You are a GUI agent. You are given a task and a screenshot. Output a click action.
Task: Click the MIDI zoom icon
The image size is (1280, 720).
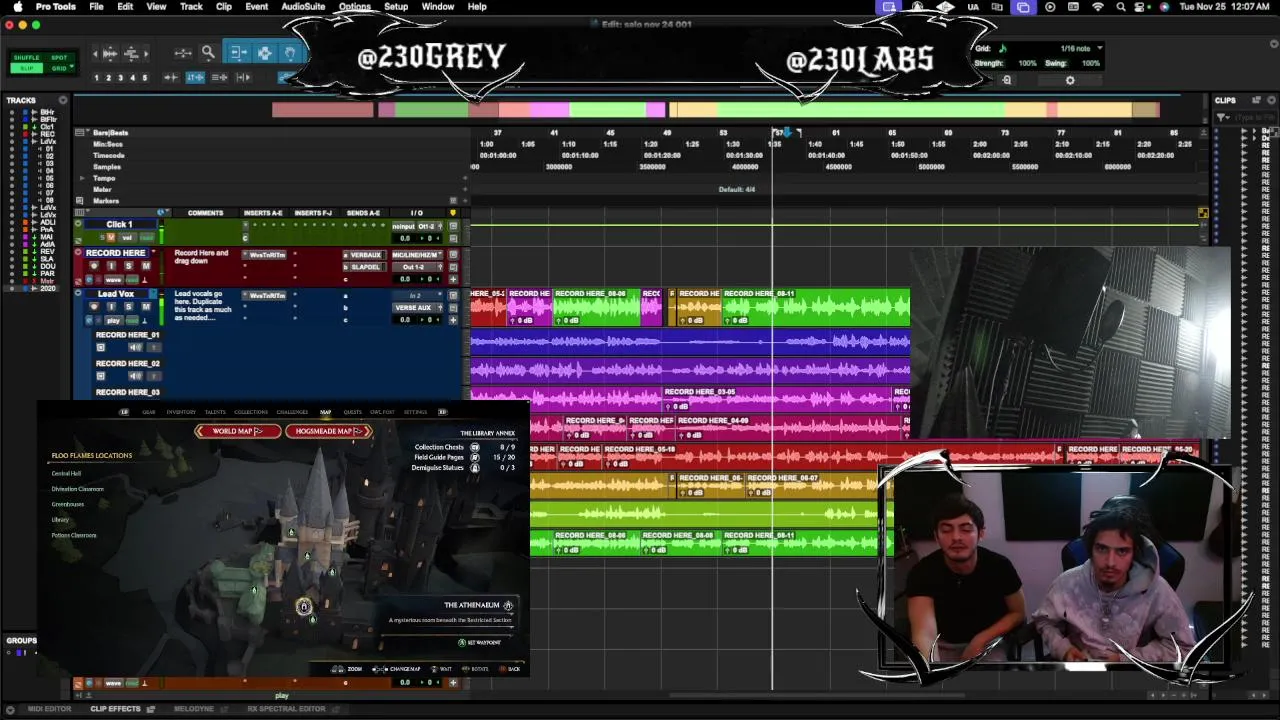click(131, 53)
